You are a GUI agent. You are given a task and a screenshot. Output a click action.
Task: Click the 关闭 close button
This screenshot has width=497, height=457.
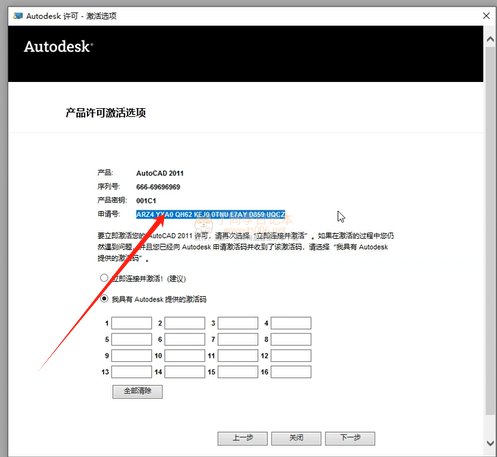click(296, 438)
